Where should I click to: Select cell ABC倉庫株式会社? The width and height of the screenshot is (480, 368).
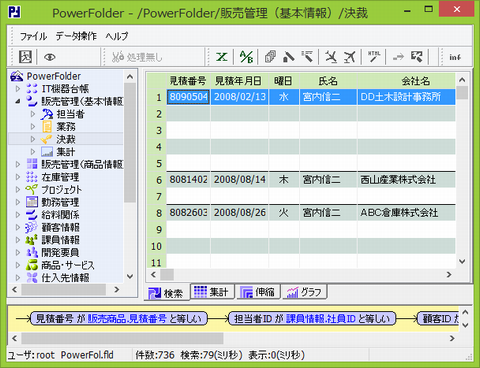[x=406, y=213]
